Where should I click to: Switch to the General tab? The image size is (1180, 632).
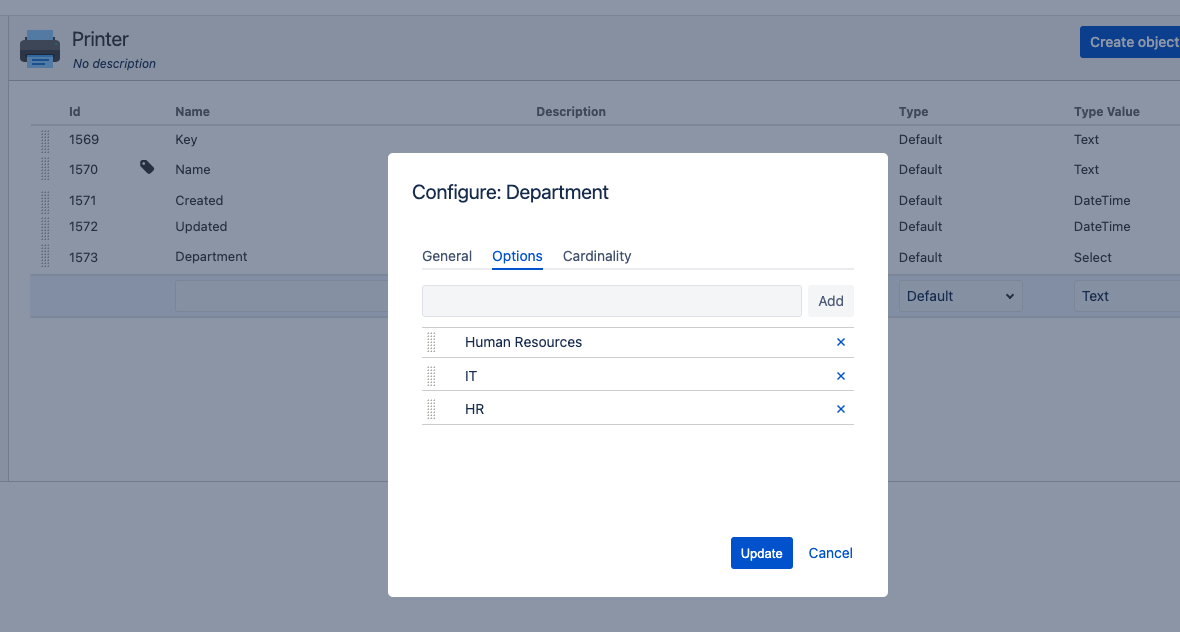point(447,256)
